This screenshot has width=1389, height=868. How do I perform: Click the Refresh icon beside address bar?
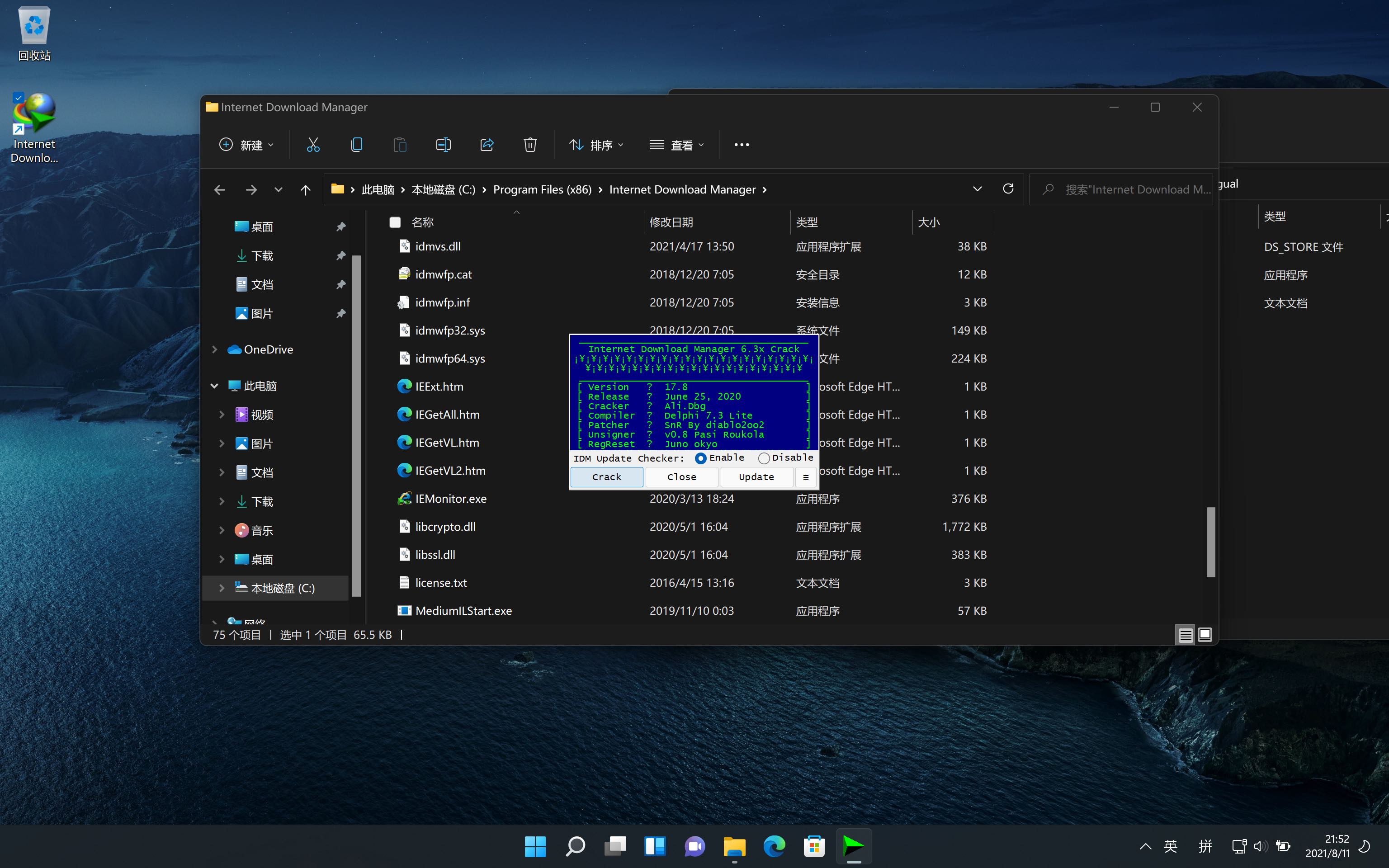pos(1008,189)
